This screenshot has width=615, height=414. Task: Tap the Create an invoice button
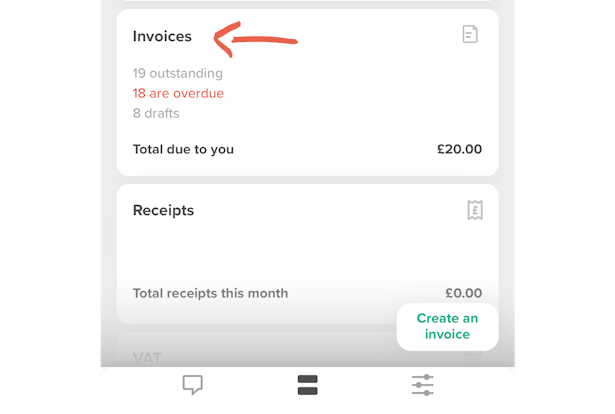click(447, 327)
